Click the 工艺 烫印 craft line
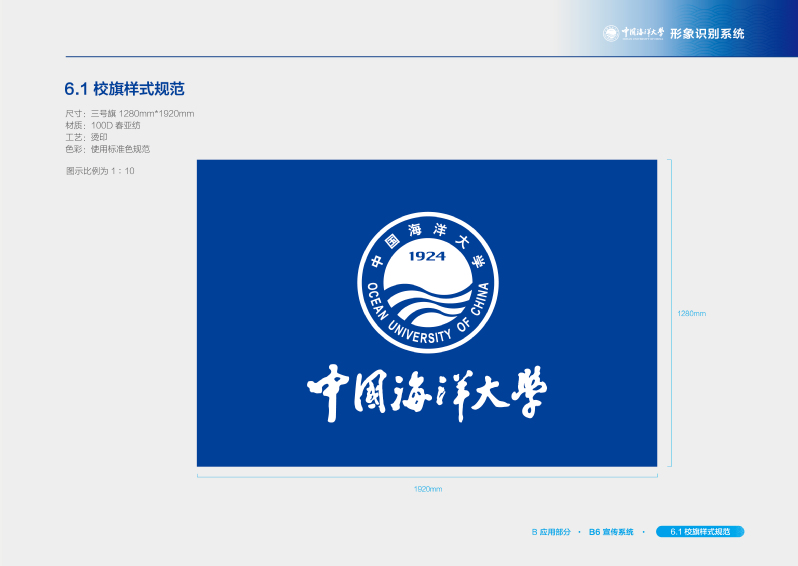The width and height of the screenshot is (798, 566). [x=86, y=137]
